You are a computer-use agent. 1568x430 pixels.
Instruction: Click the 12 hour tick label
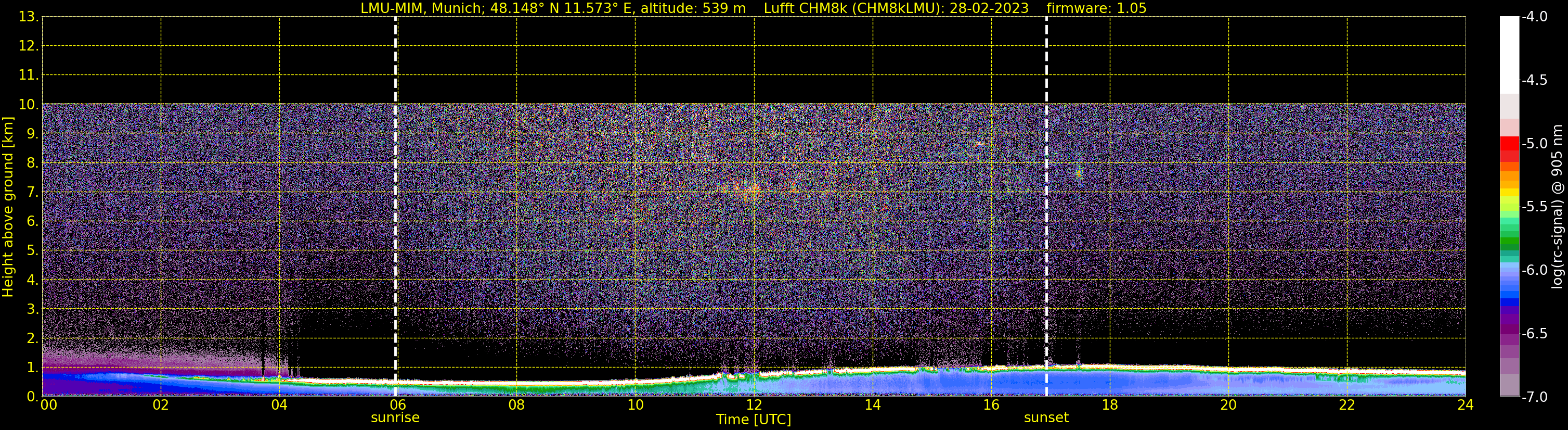(x=754, y=405)
